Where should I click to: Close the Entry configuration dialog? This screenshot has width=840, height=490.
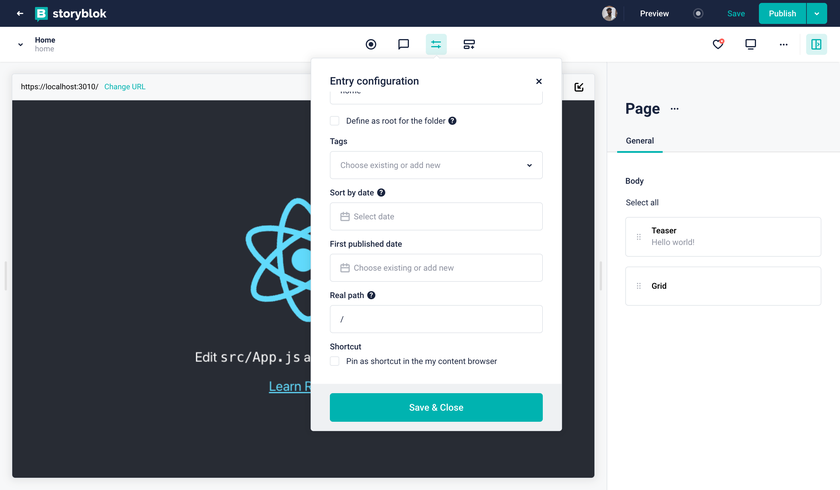539,81
